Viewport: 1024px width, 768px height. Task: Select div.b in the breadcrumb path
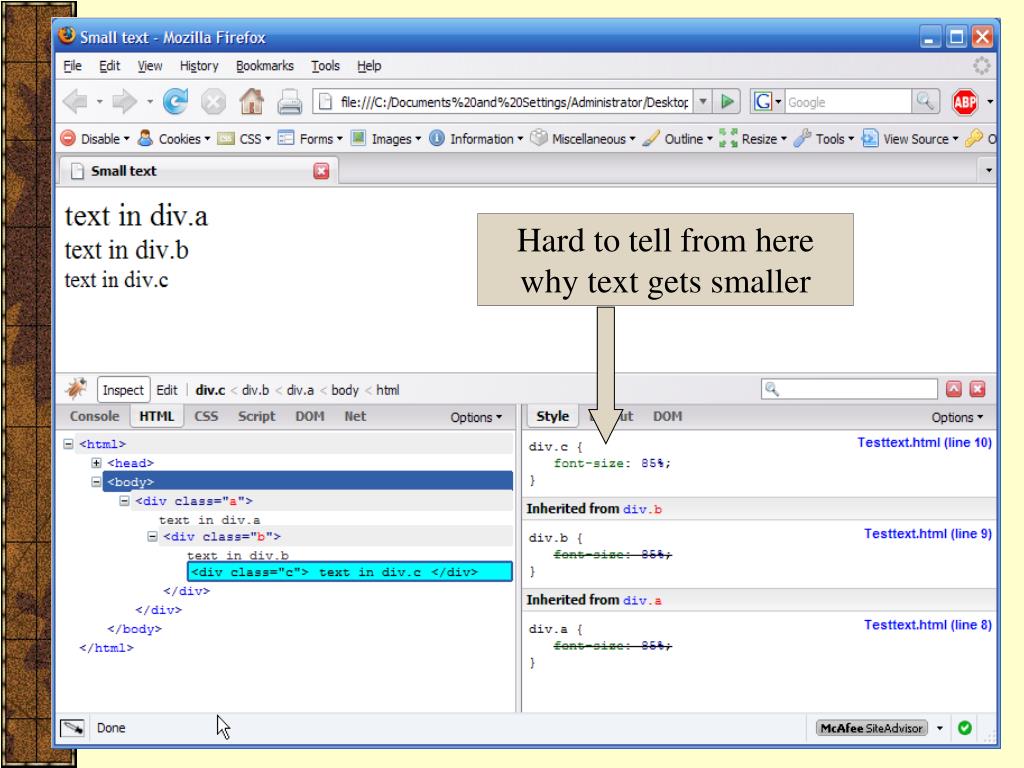pyautogui.click(x=255, y=390)
